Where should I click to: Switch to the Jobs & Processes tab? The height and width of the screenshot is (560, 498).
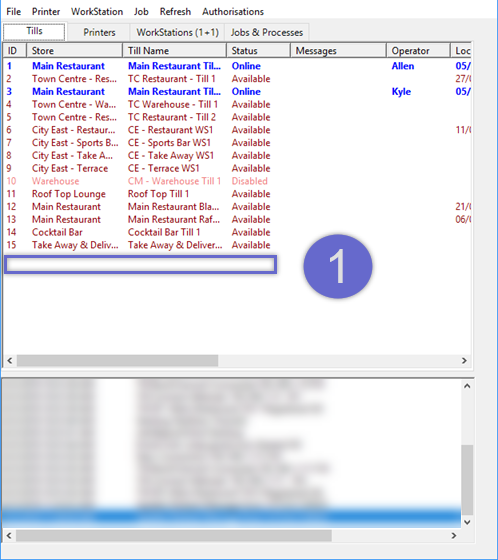click(267, 32)
